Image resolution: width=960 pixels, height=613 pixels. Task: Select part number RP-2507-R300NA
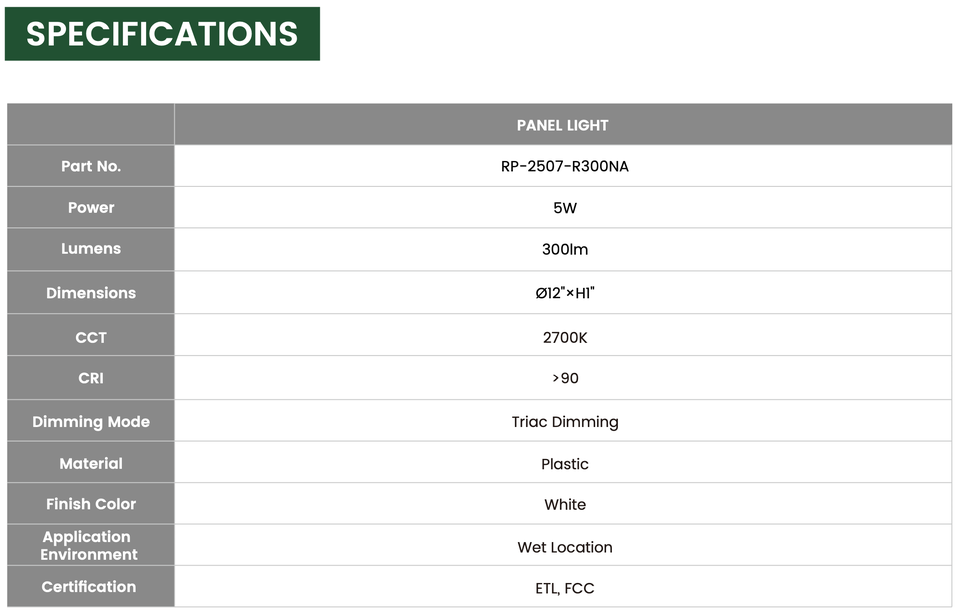click(564, 167)
